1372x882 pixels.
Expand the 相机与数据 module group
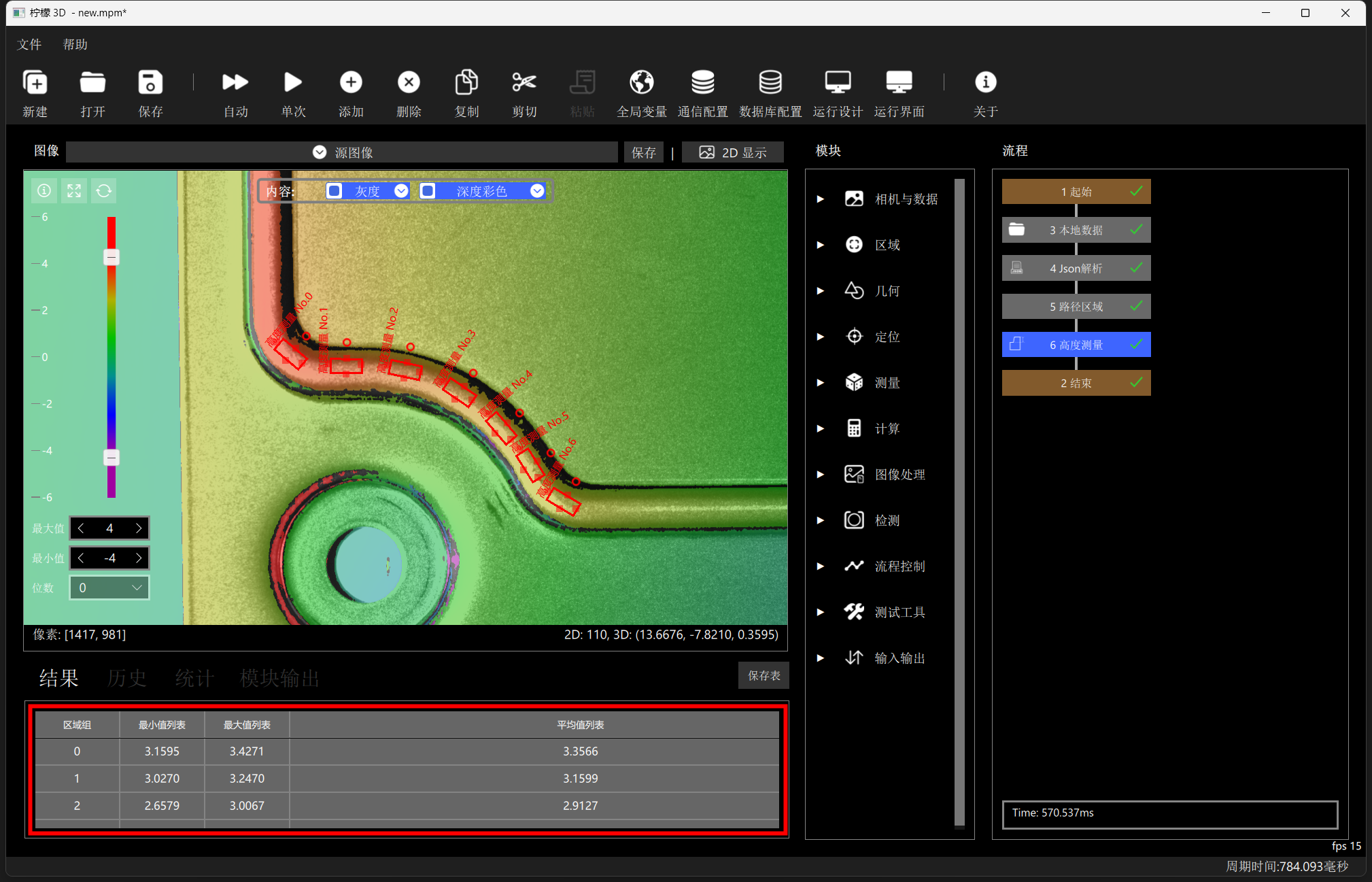[x=821, y=199]
